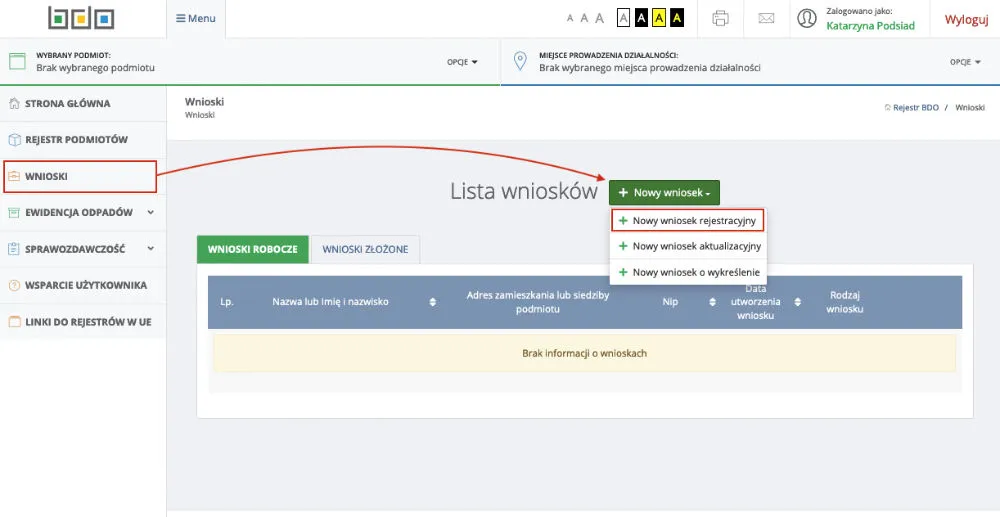The width and height of the screenshot is (1000, 517).
Task: Click the printer icon in header
Action: coord(720,18)
